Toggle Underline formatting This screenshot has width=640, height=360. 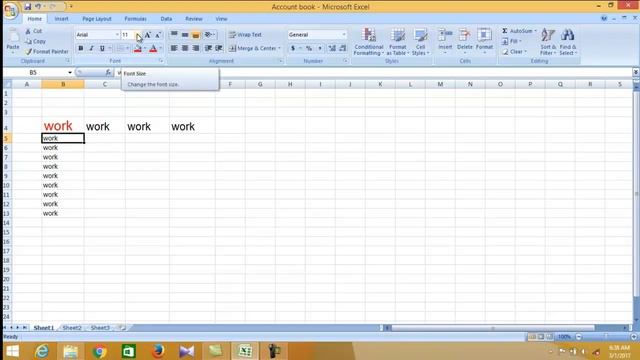(102, 49)
